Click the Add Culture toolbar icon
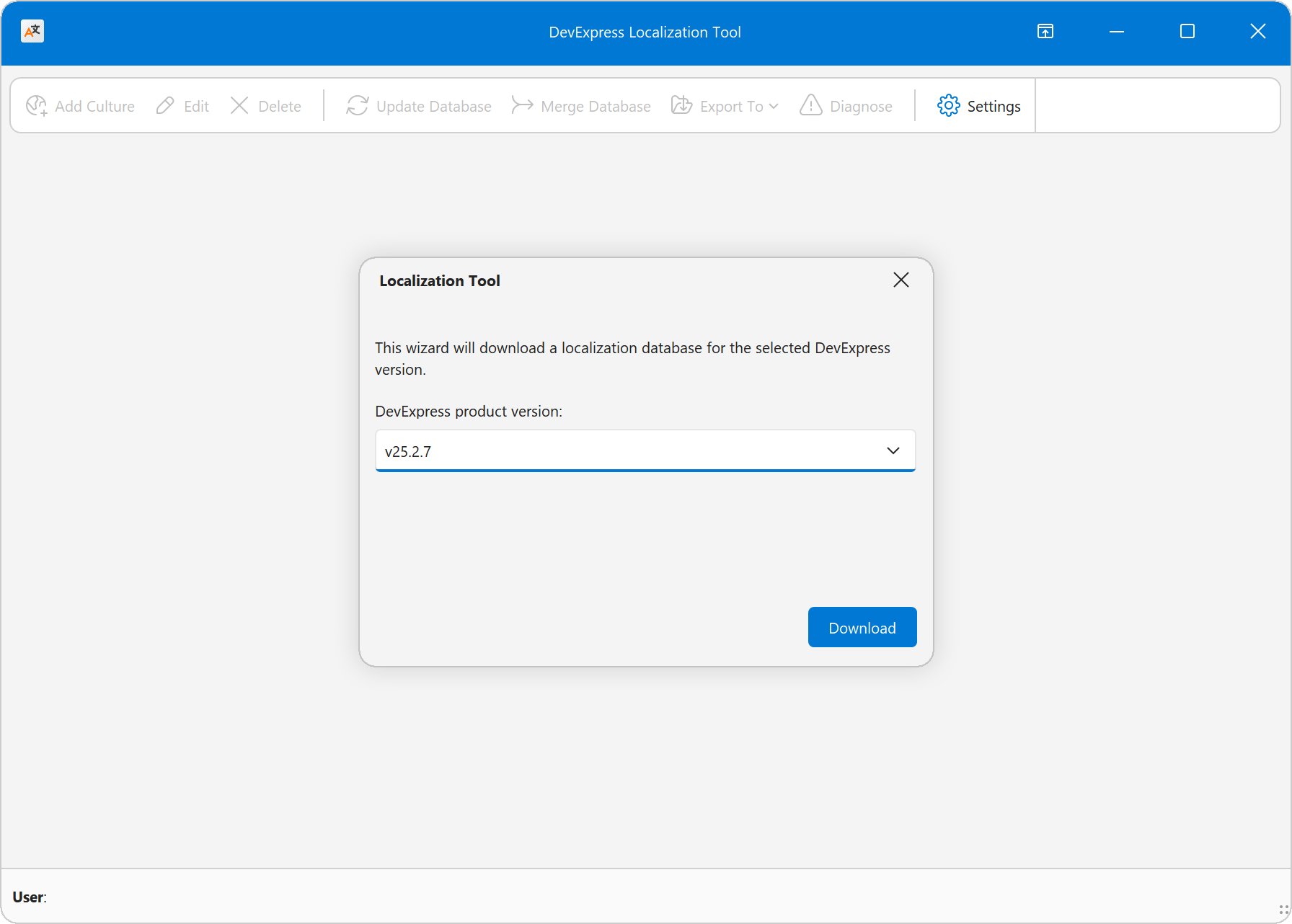The width and height of the screenshot is (1292, 924). (37, 106)
